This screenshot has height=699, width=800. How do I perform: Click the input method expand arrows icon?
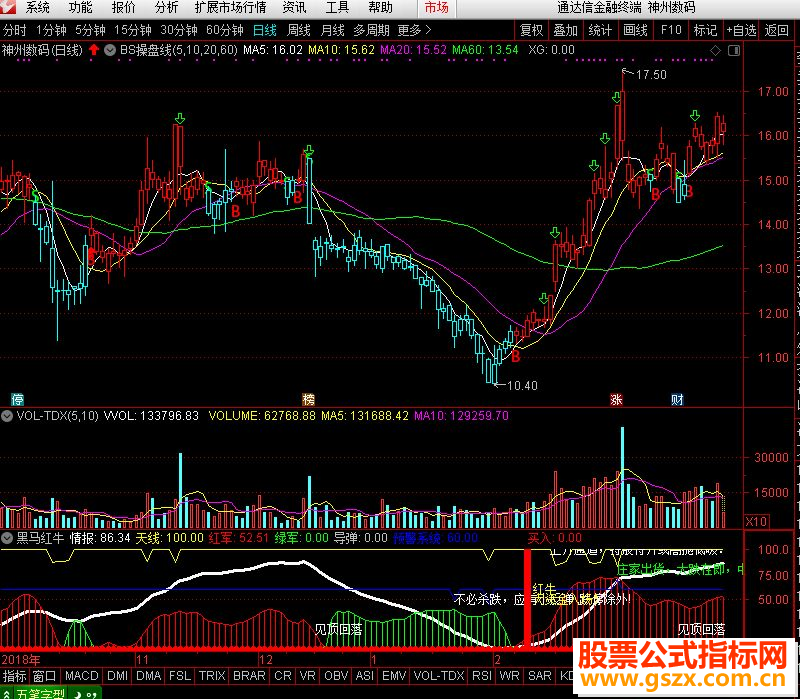coord(6,693)
